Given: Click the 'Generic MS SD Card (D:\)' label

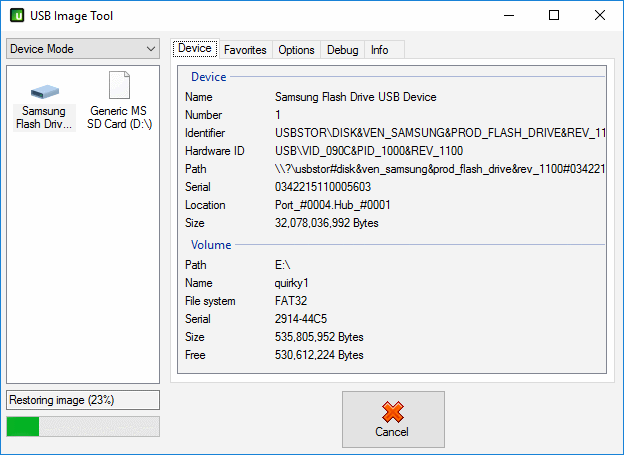Looking at the screenshot, I should point(119,117).
